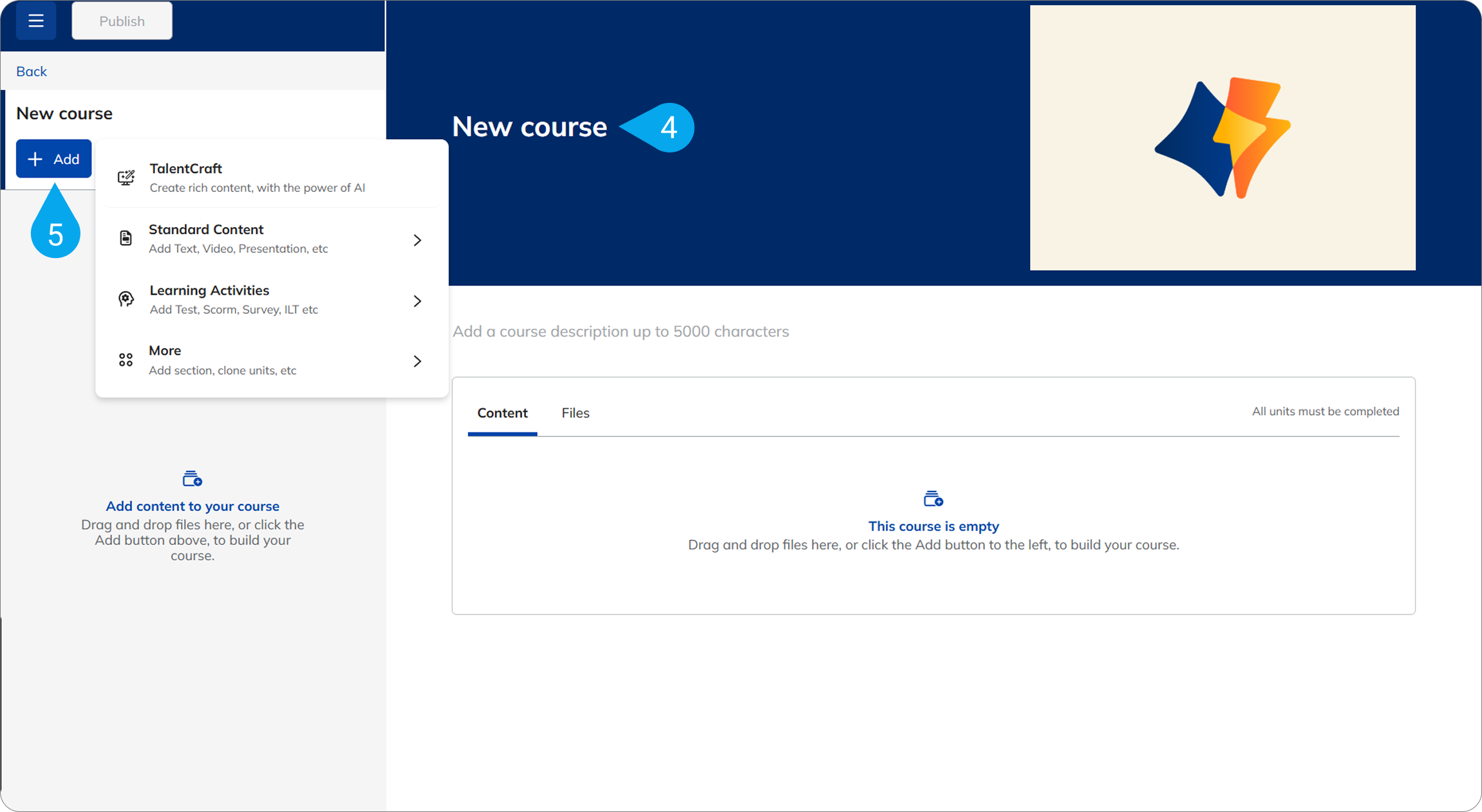Viewport: 1482px width, 812px height.
Task: Open the hamburger menu icon
Action: [x=36, y=21]
